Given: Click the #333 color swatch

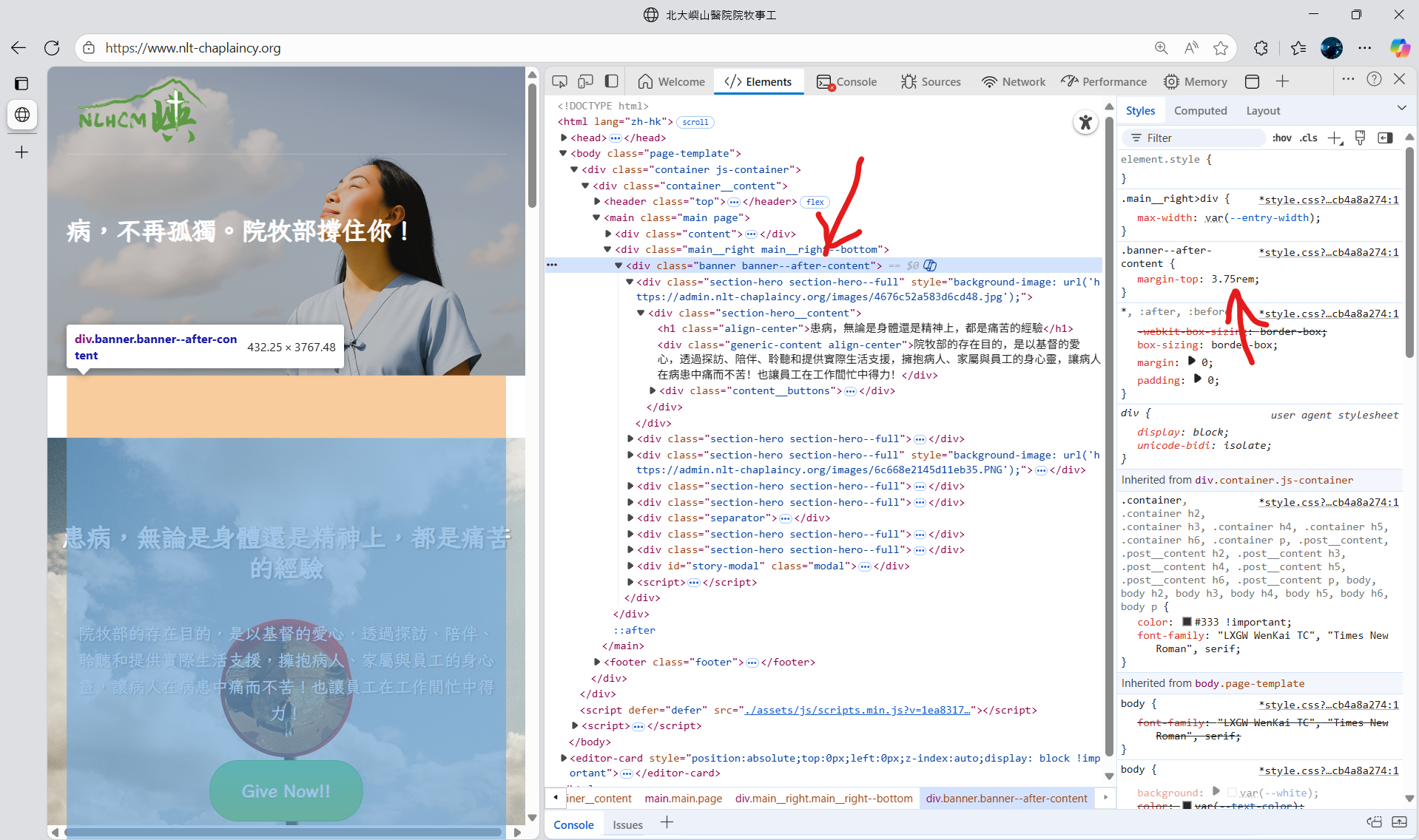Looking at the screenshot, I should click(1187, 622).
